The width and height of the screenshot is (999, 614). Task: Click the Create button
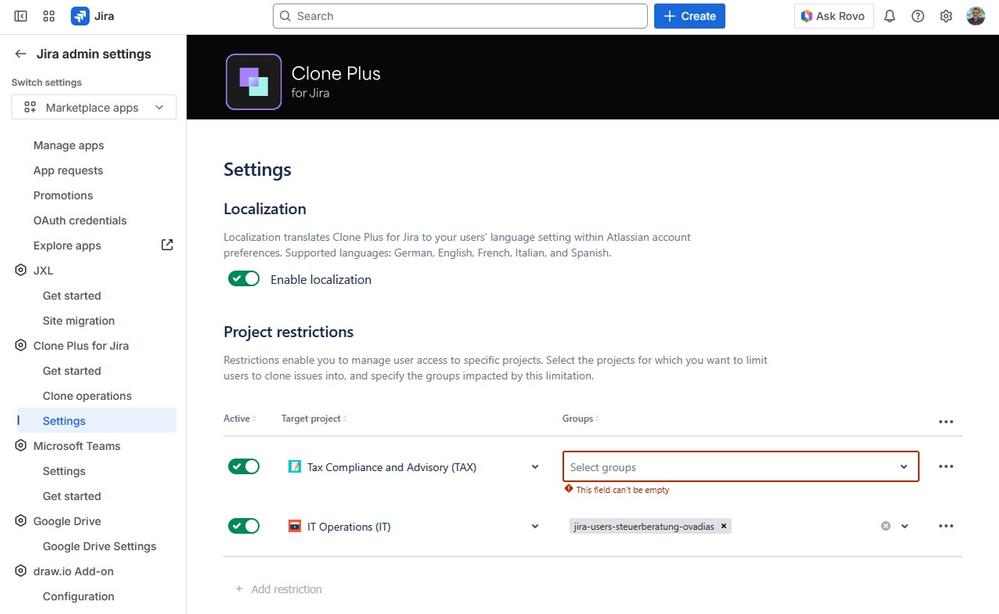point(689,16)
